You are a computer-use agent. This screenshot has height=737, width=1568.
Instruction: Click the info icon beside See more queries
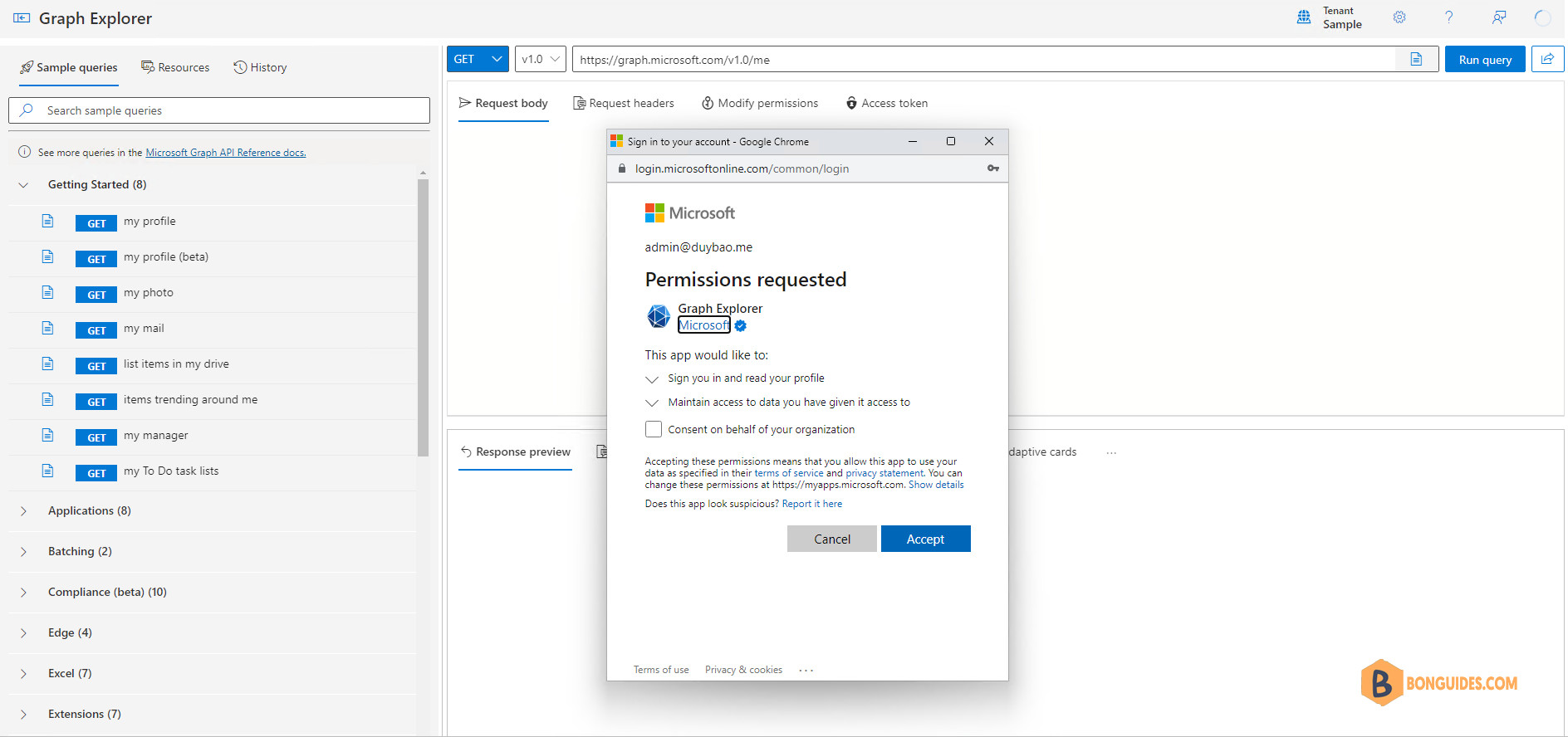tap(24, 152)
